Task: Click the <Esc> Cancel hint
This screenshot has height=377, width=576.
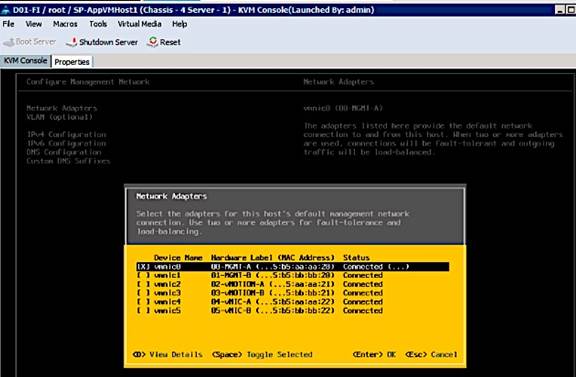Action: 431,355
